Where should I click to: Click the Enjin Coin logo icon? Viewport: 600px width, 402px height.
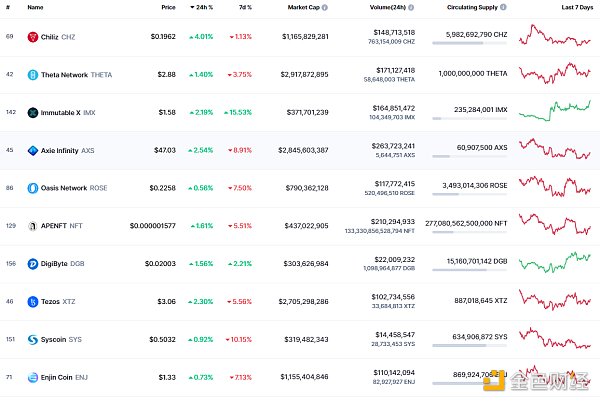point(33,378)
